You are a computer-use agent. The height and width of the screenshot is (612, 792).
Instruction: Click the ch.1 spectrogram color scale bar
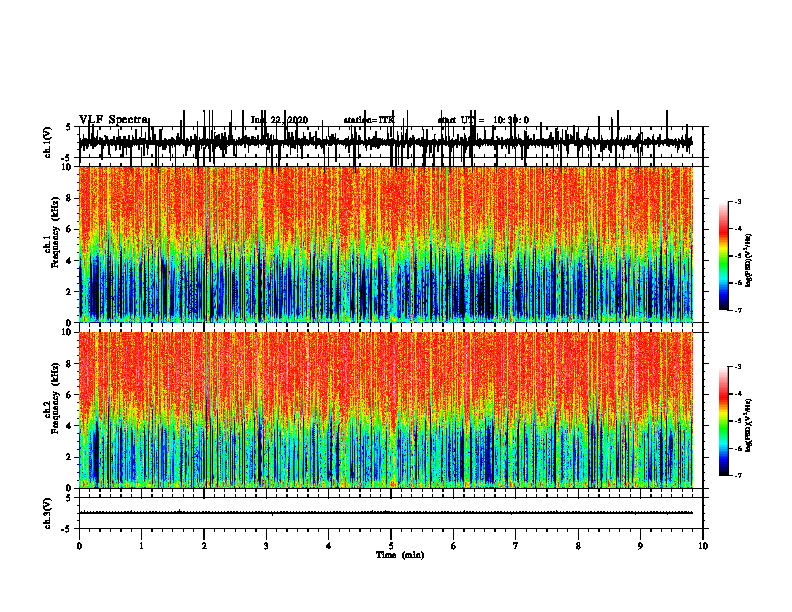pyautogui.click(x=724, y=256)
